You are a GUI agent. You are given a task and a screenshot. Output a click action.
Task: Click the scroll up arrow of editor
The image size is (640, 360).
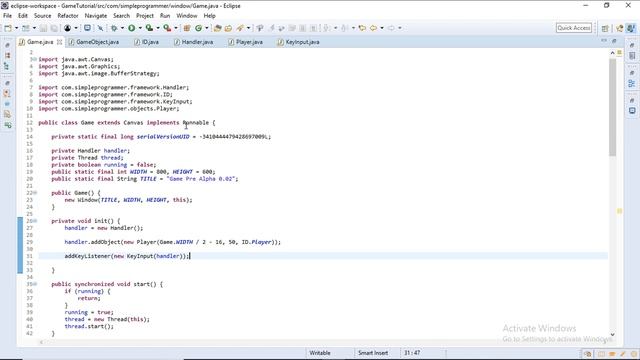click(612, 53)
